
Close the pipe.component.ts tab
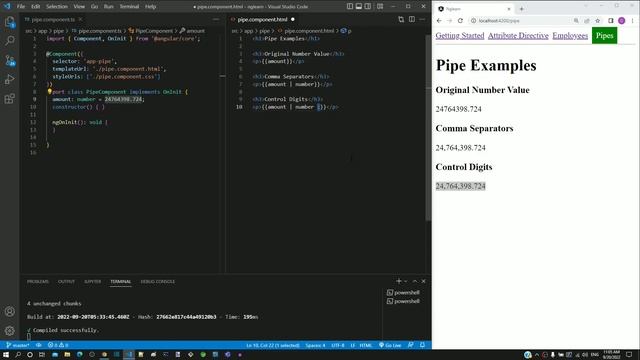(x=80, y=19)
